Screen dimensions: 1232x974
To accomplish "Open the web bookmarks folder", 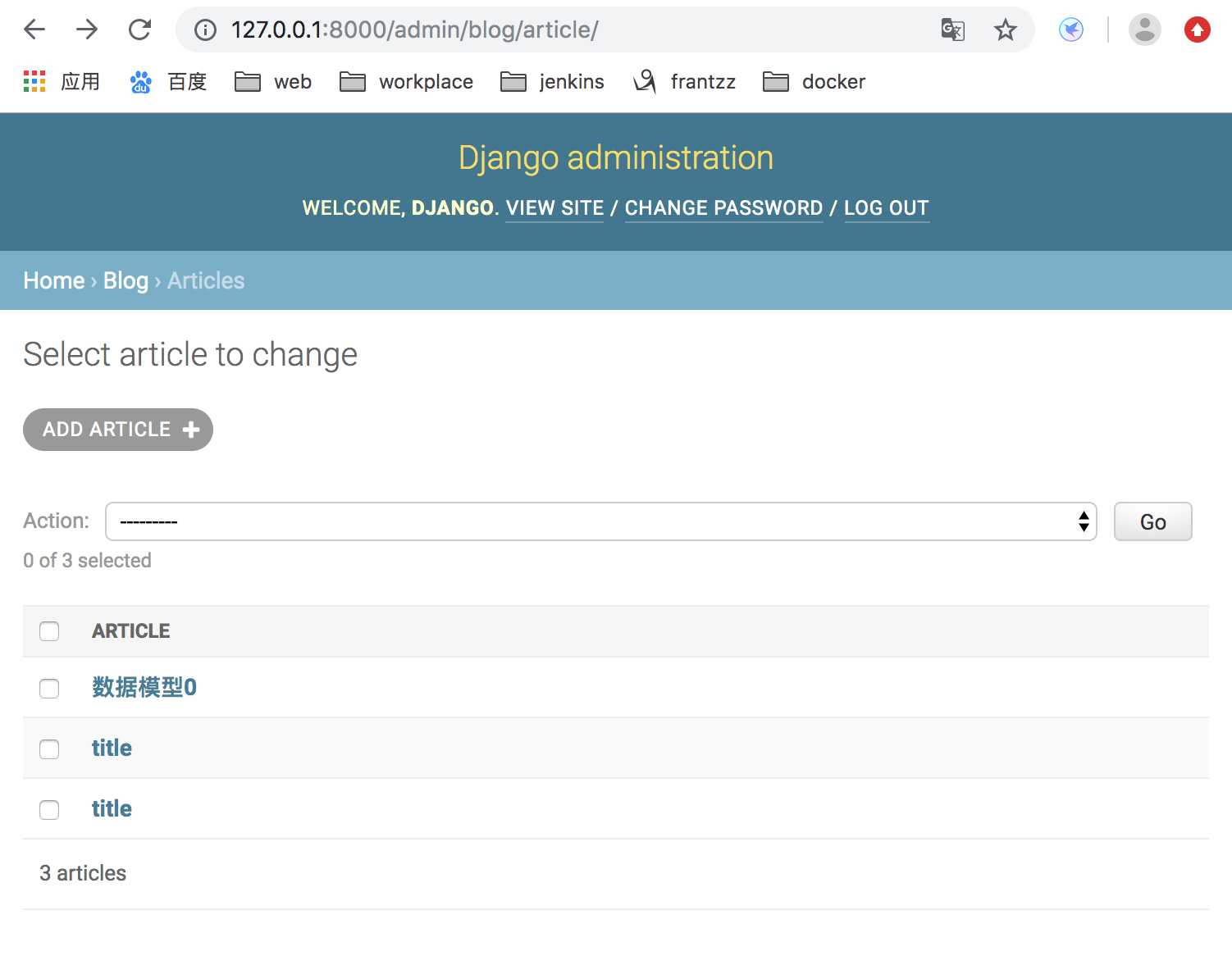I will coord(273,81).
